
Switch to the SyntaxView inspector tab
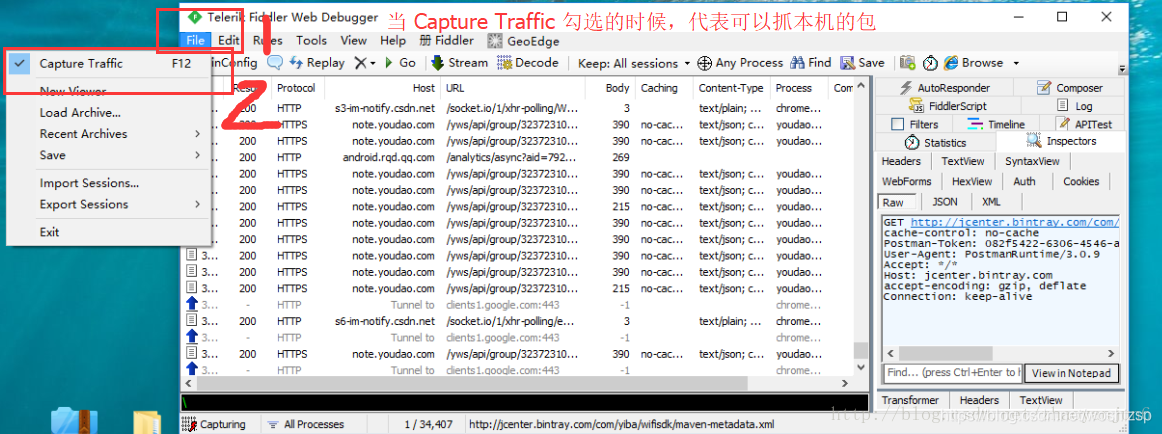point(1032,161)
